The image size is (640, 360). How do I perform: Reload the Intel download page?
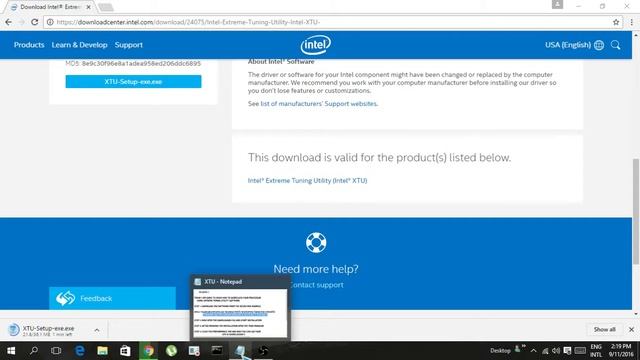(x=35, y=22)
